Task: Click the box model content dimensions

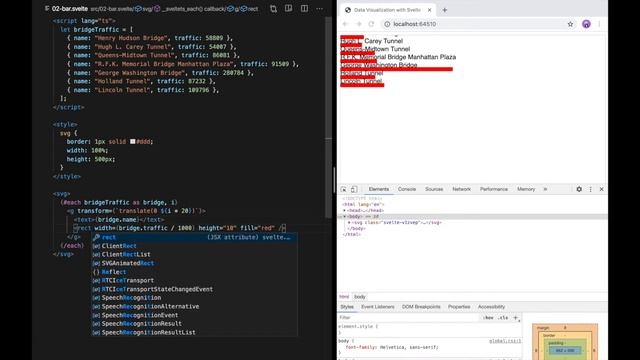Action: coord(565,351)
